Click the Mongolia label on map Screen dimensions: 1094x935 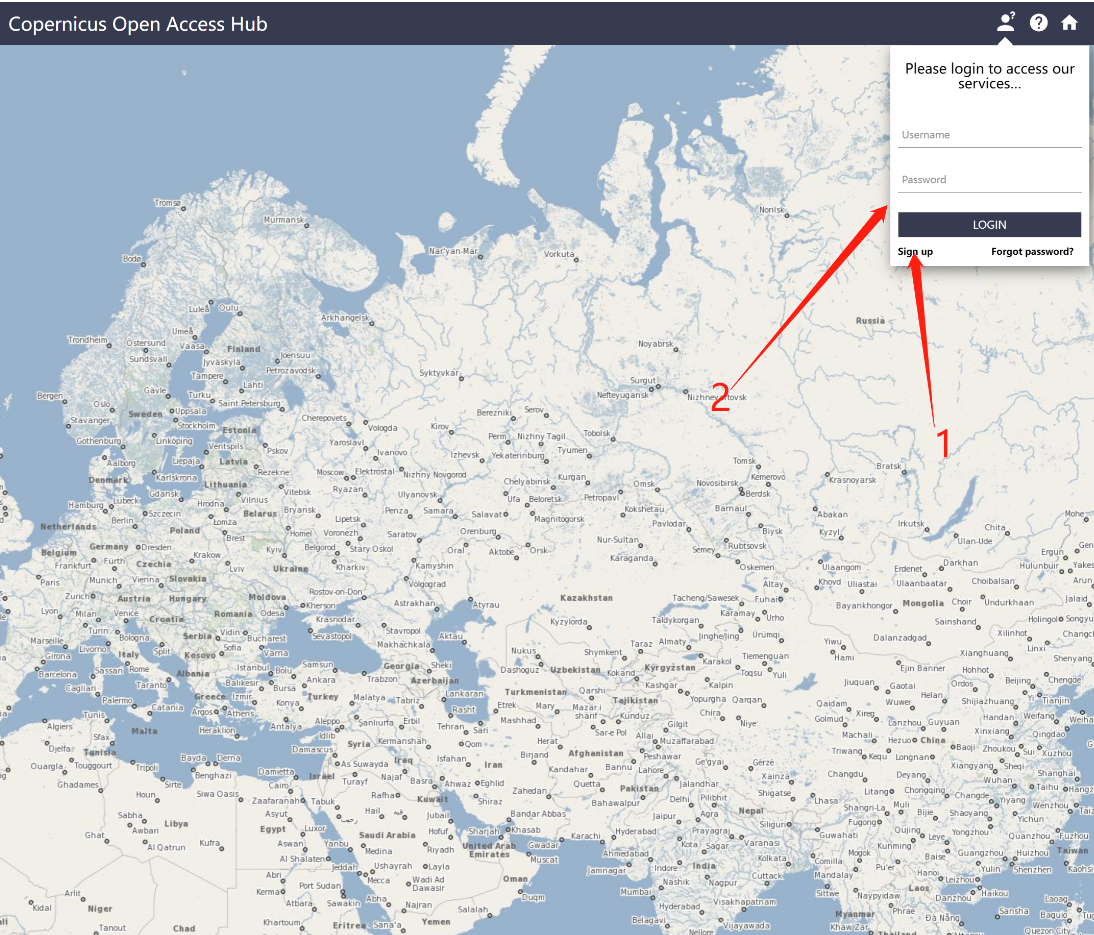point(922,603)
